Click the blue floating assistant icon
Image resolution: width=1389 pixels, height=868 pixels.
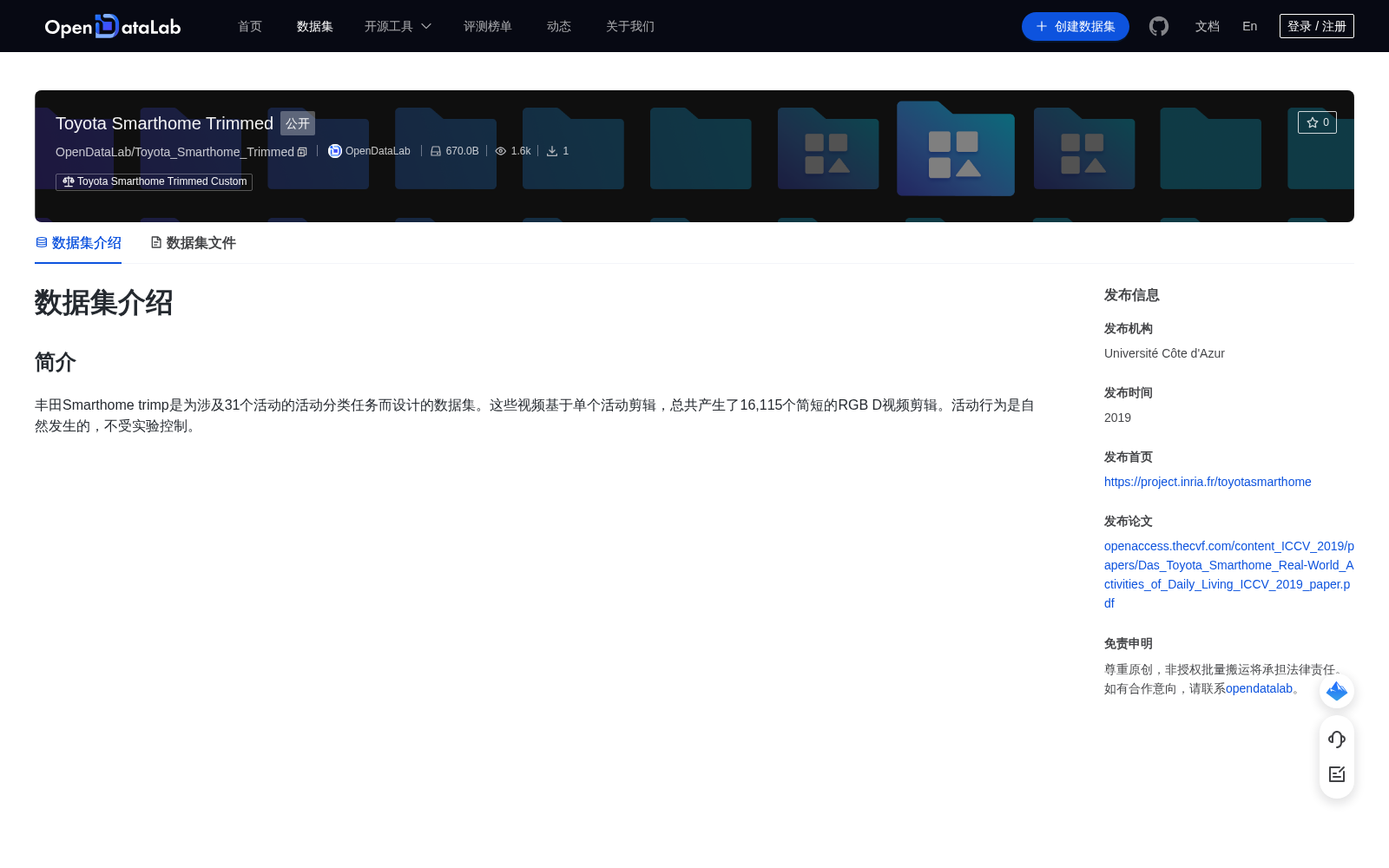pyautogui.click(x=1337, y=691)
